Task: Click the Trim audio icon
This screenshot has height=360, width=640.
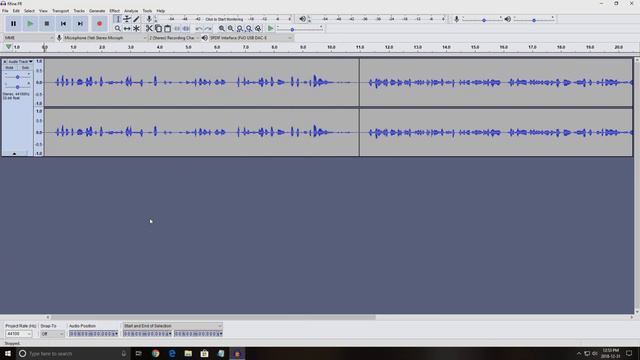Action: tap(177, 29)
